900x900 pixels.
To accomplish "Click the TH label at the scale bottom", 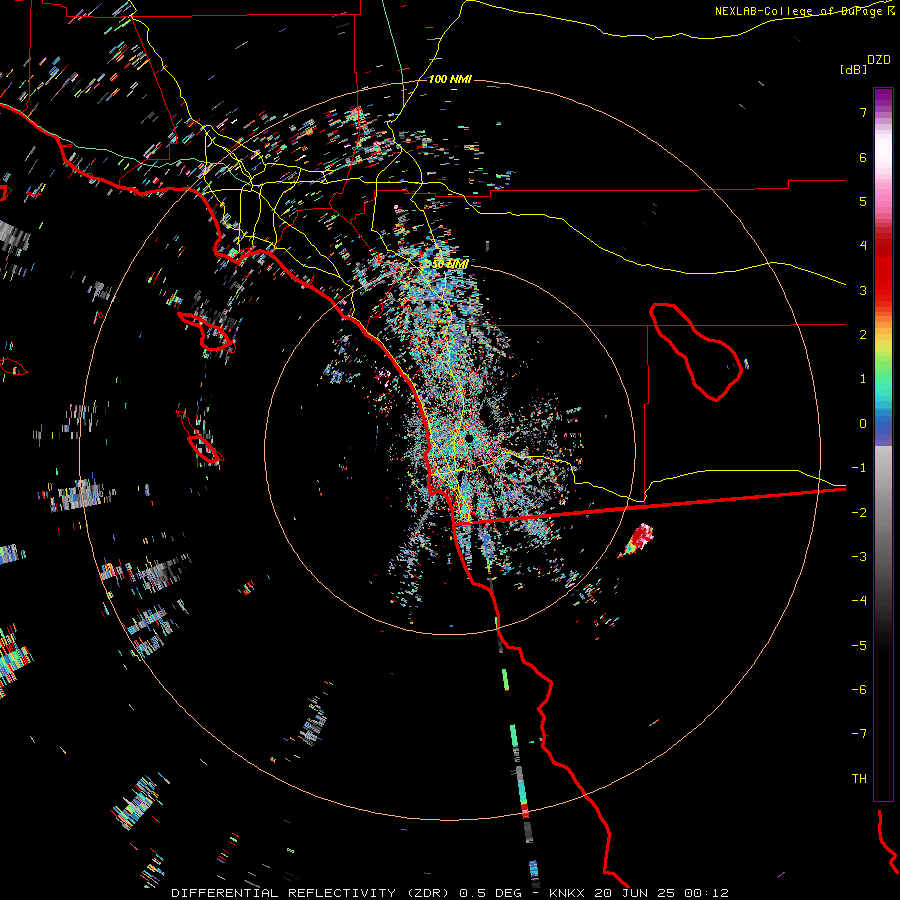I will click(x=859, y=779).
